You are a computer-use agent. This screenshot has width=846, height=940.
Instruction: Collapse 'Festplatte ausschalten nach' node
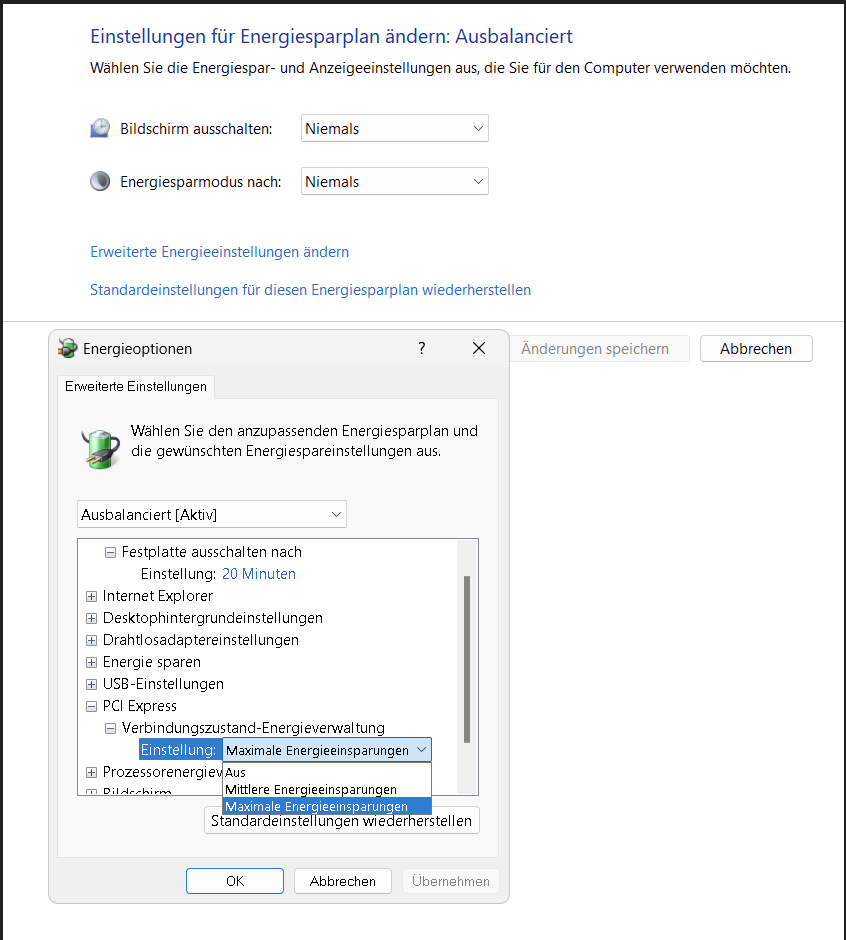pos(110,553)
